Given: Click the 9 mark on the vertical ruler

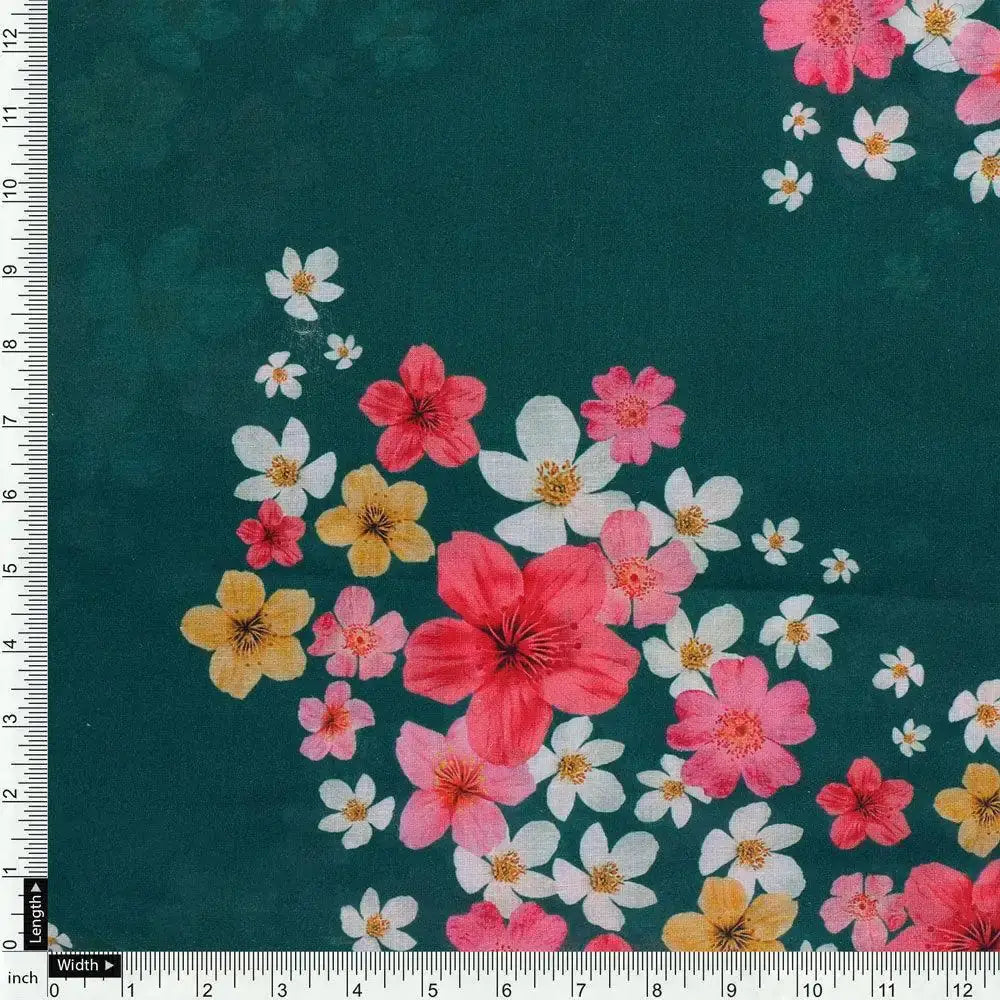Looking at the screenshot, I should pos(12,270).
